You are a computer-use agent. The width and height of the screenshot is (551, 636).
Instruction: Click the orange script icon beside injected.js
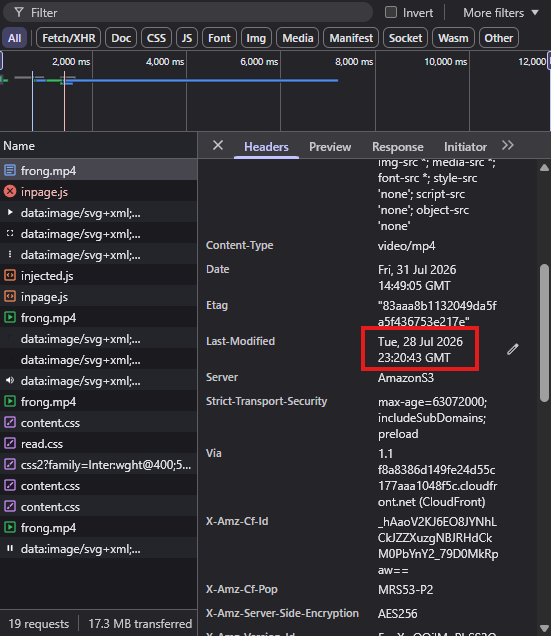[10, 275]
